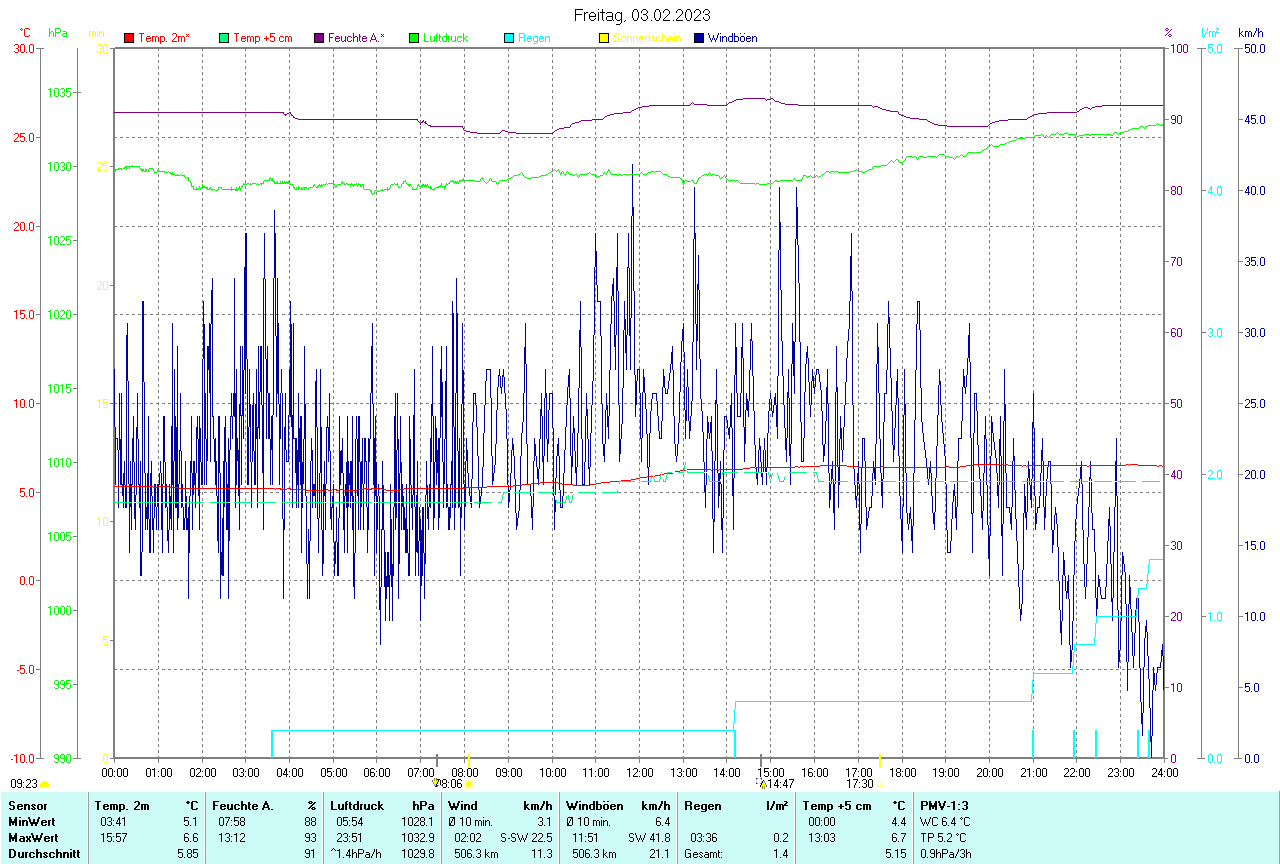Screen dimensions: 1280x864
Task: Click the humidity maximum time '13:12'
Action: click(231, 837)
